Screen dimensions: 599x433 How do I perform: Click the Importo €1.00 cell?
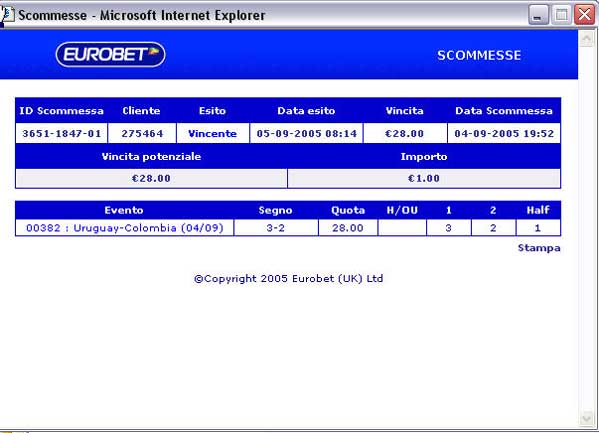[424, 178]
